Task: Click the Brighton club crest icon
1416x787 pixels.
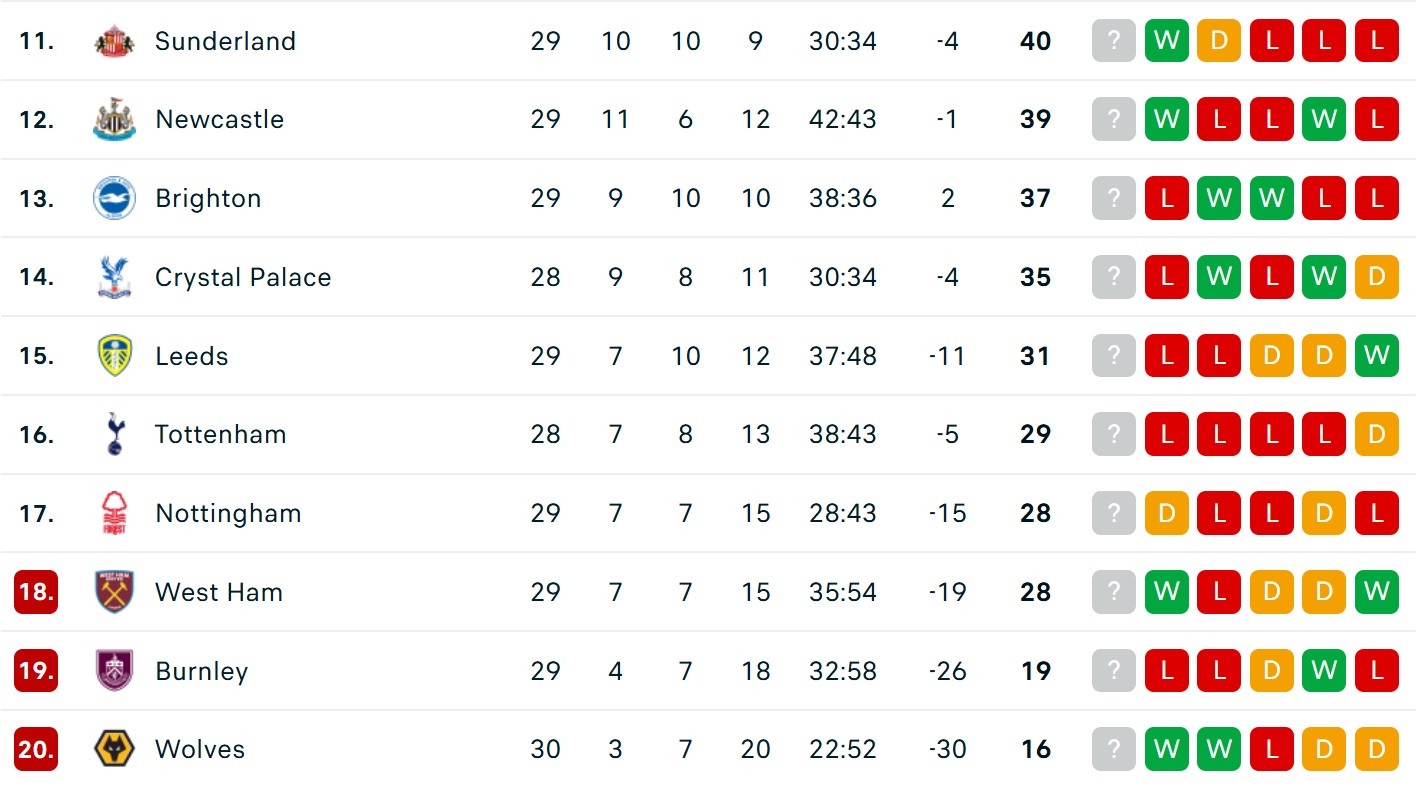Action: 114,198
